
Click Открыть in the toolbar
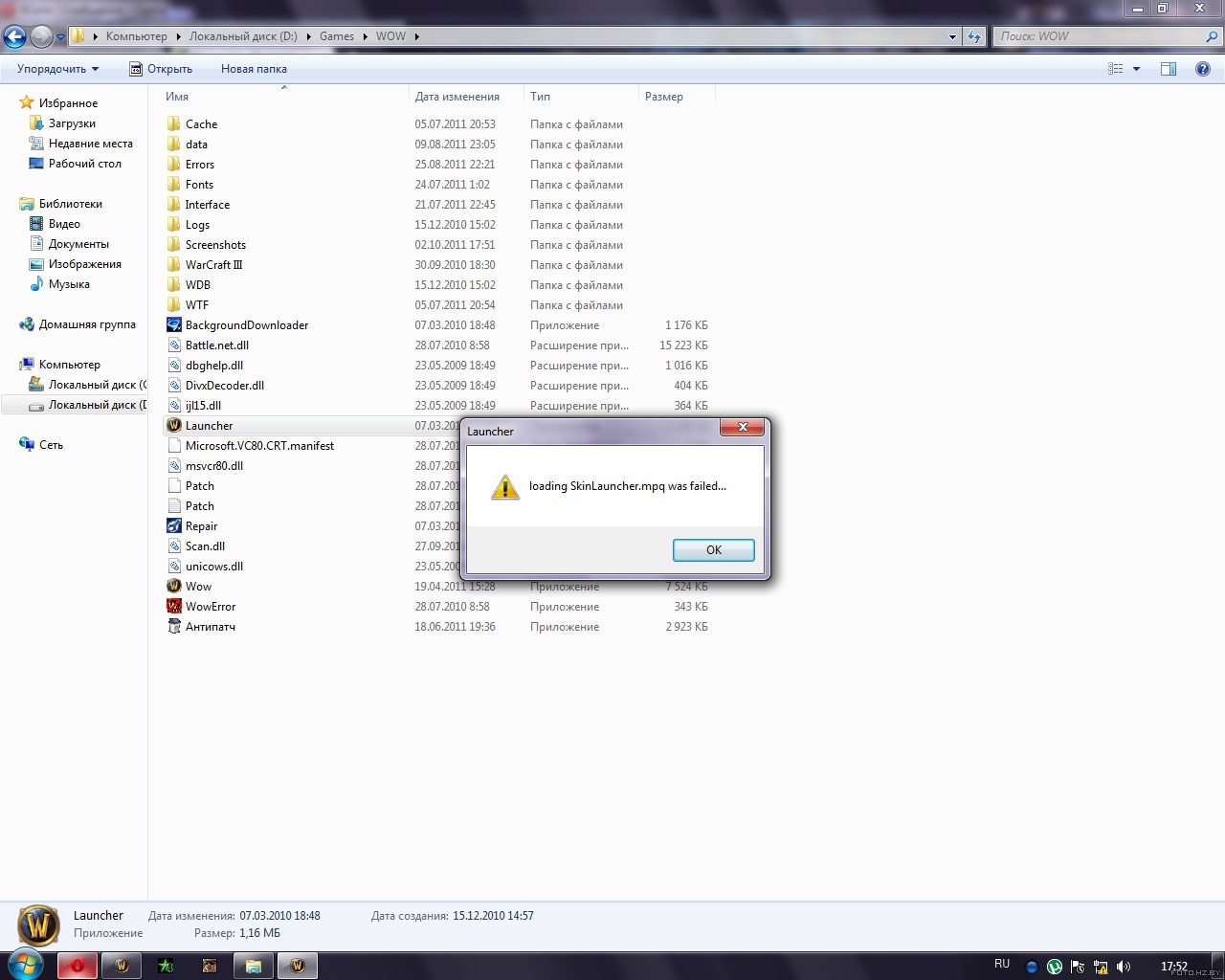pyautogui.click(x=161, y=69)
